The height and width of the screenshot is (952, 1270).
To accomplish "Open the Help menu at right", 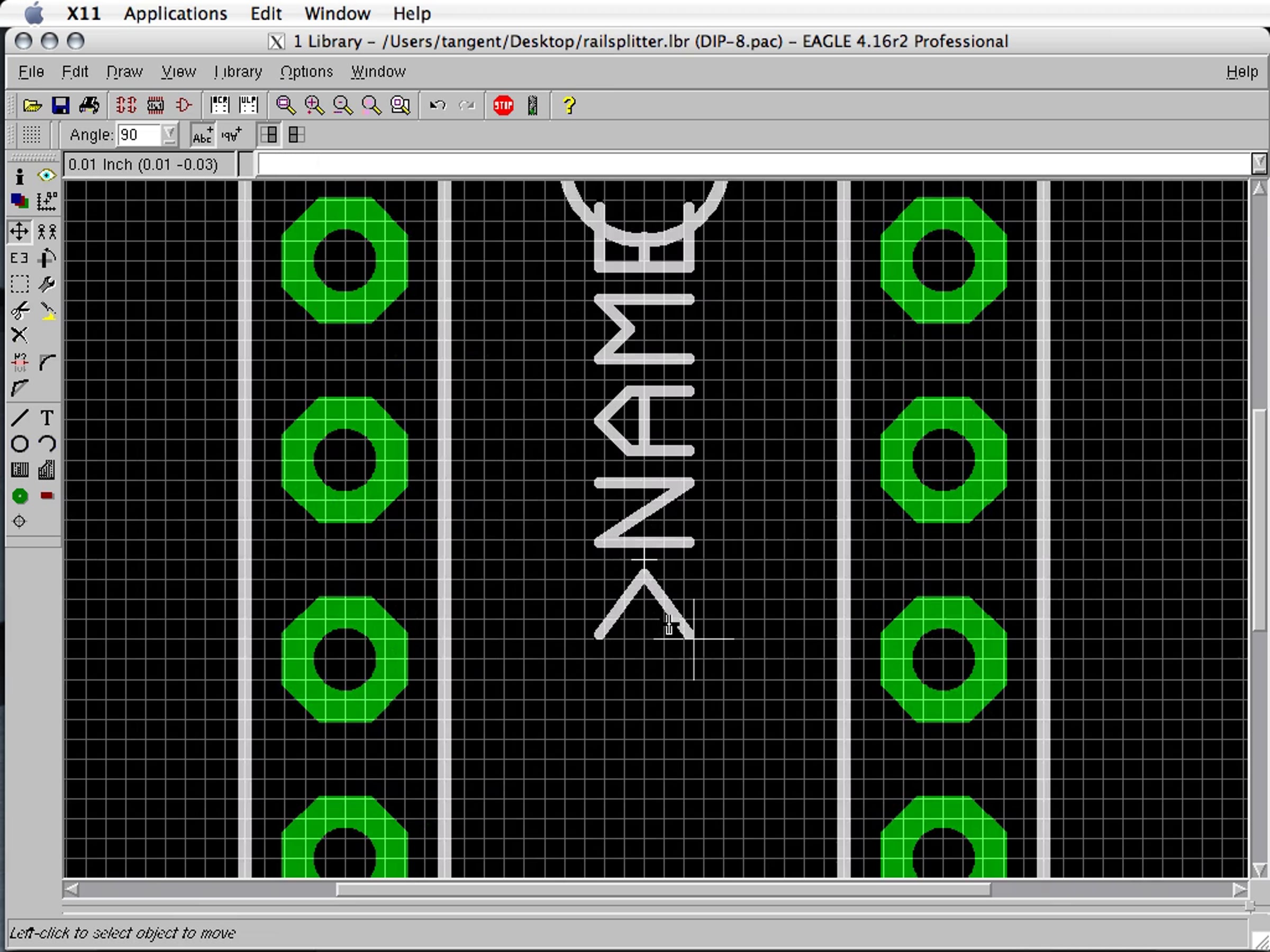I will coord(1242,72).
